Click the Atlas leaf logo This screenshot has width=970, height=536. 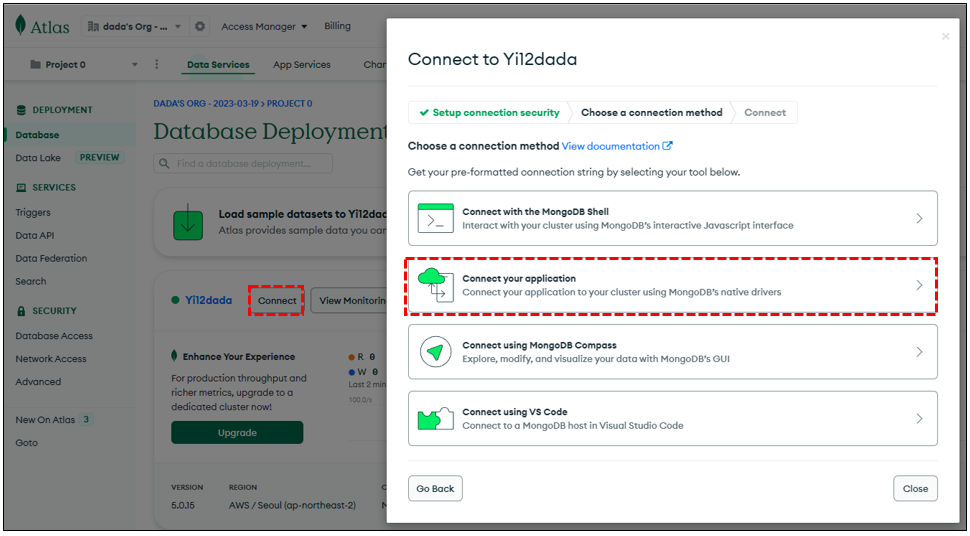click(x=20, y=26)
